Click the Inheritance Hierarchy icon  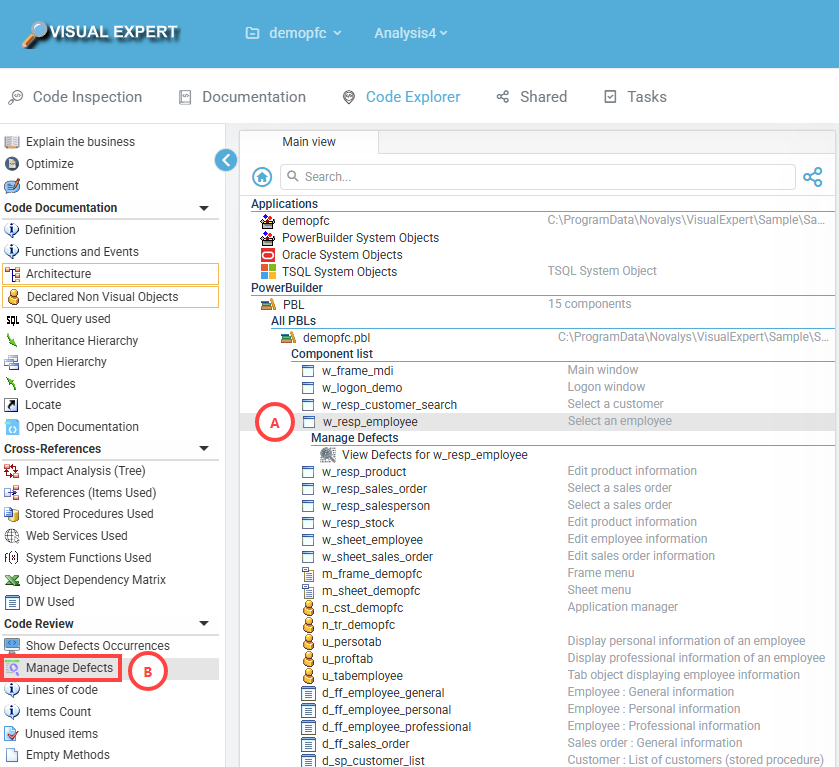(x=11, y=340)
